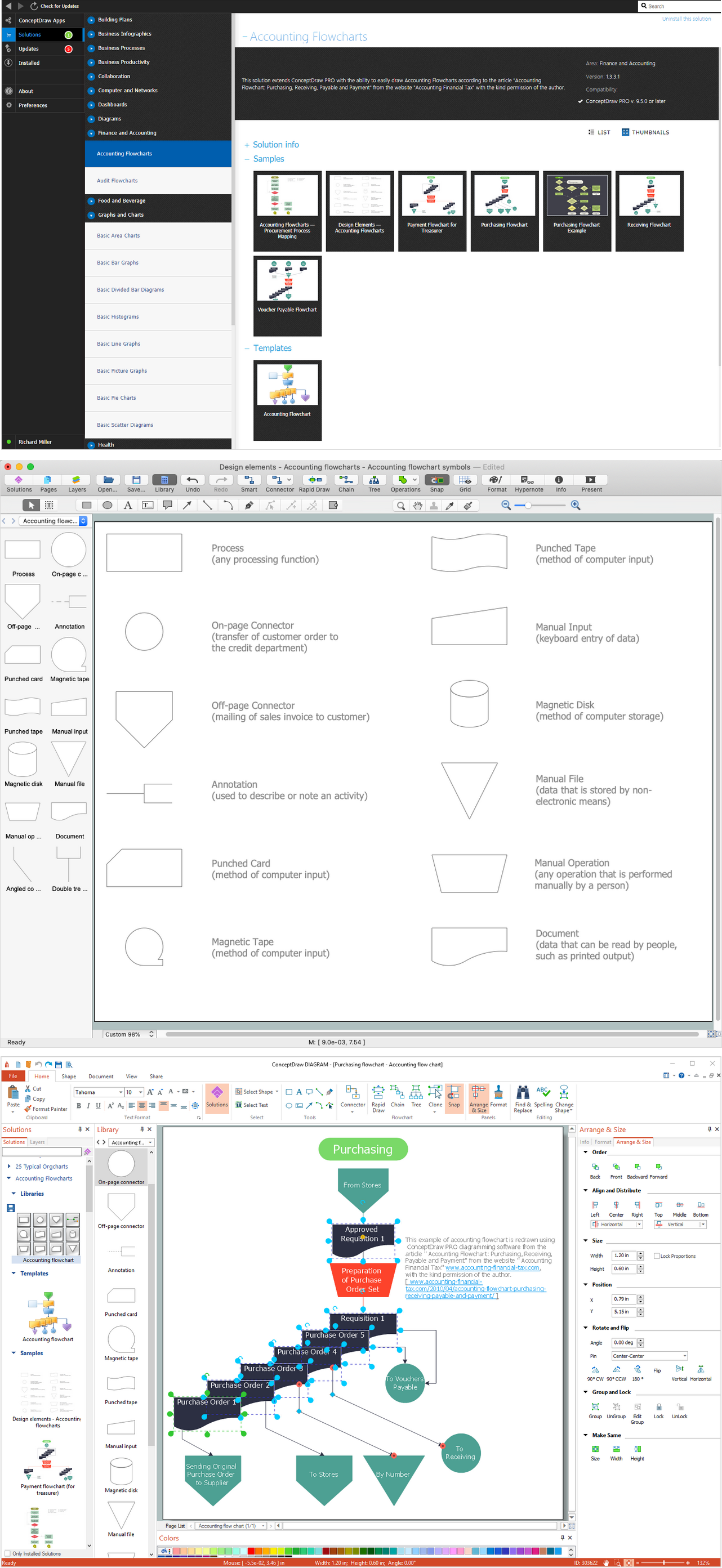Toggle Italic text formatting
The width and height of the screenshot is (722, 1568).
tap(88, 1105)
